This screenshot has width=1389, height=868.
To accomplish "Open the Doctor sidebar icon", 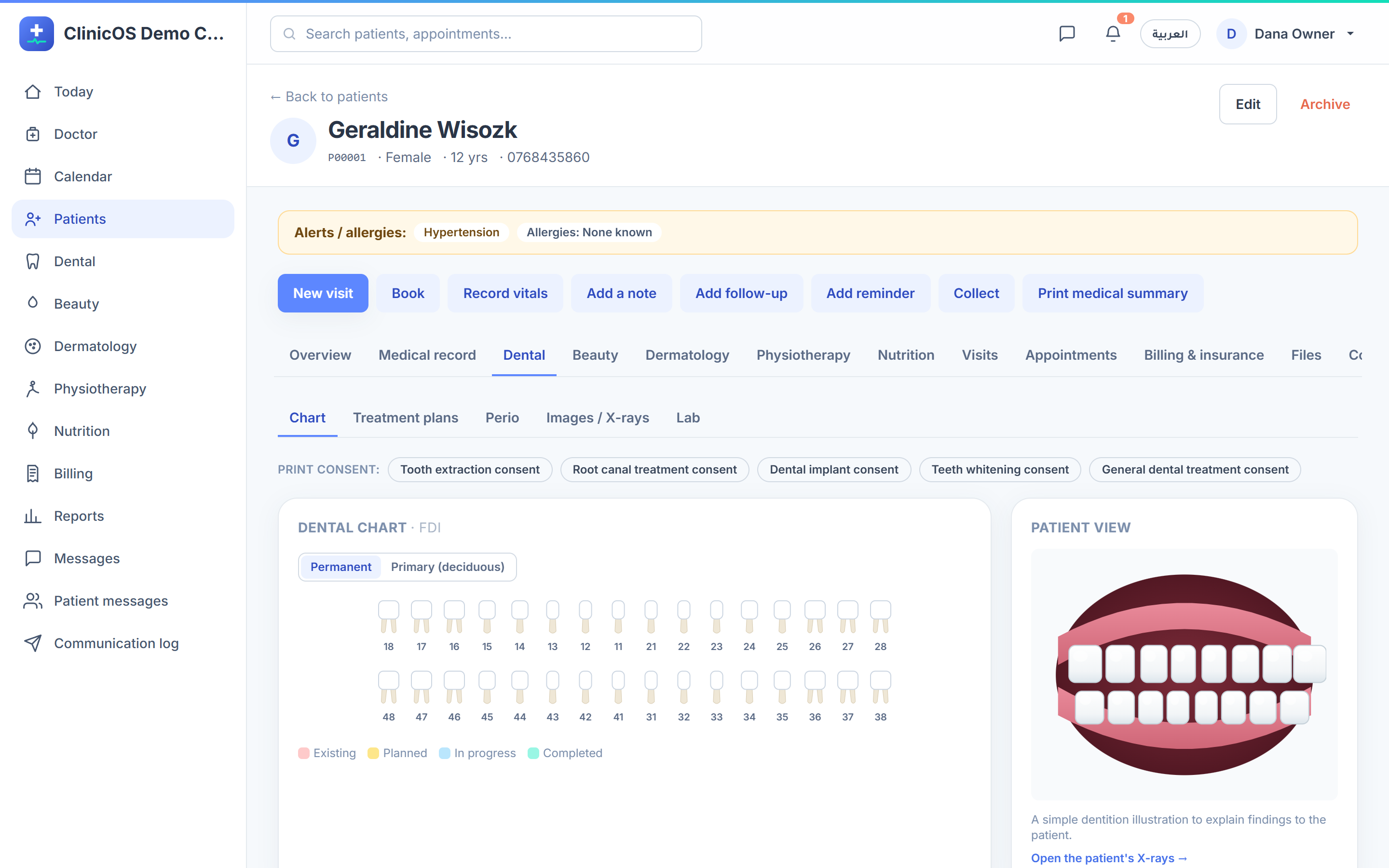I will 33,135.
